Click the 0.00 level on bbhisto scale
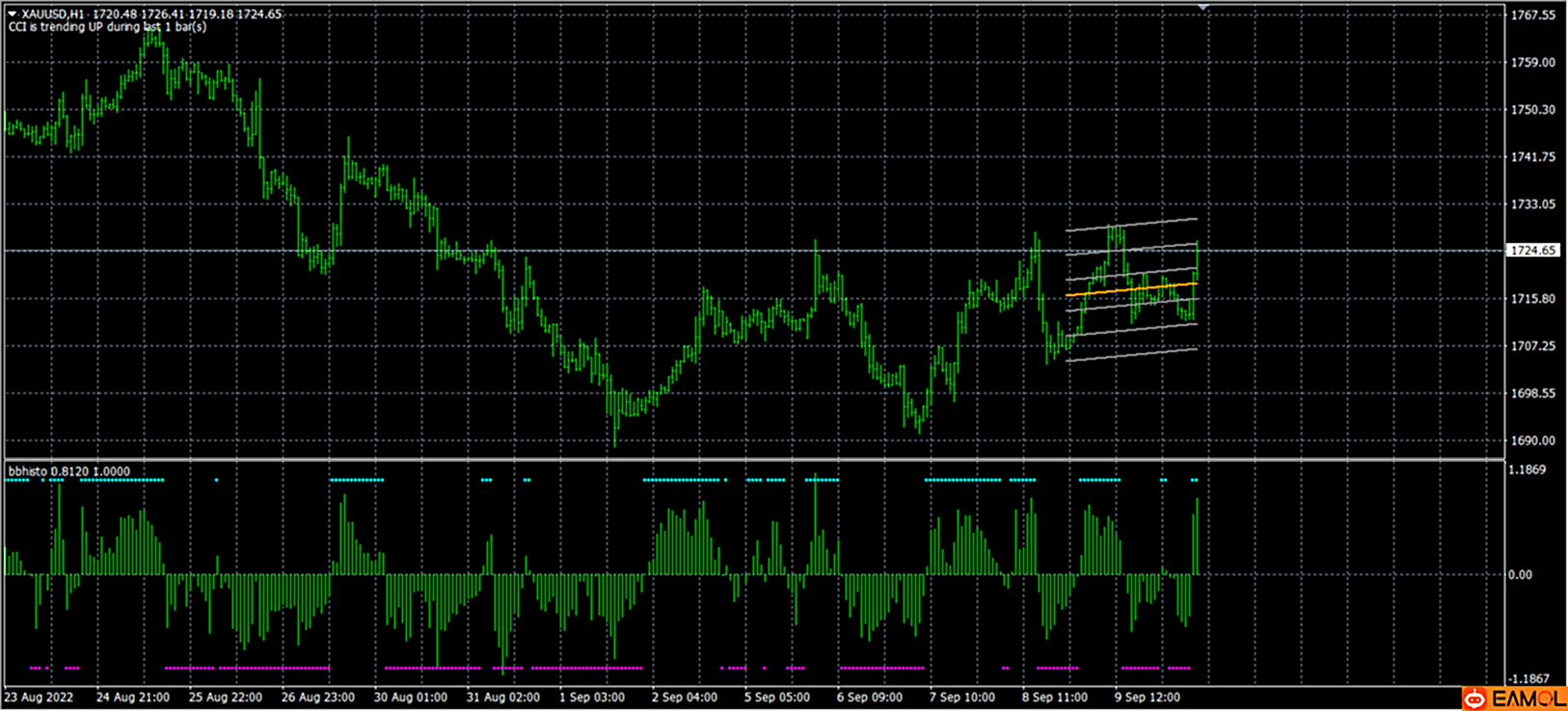The width and height of the screenshot is (1568, 711). click(1519, 575)
